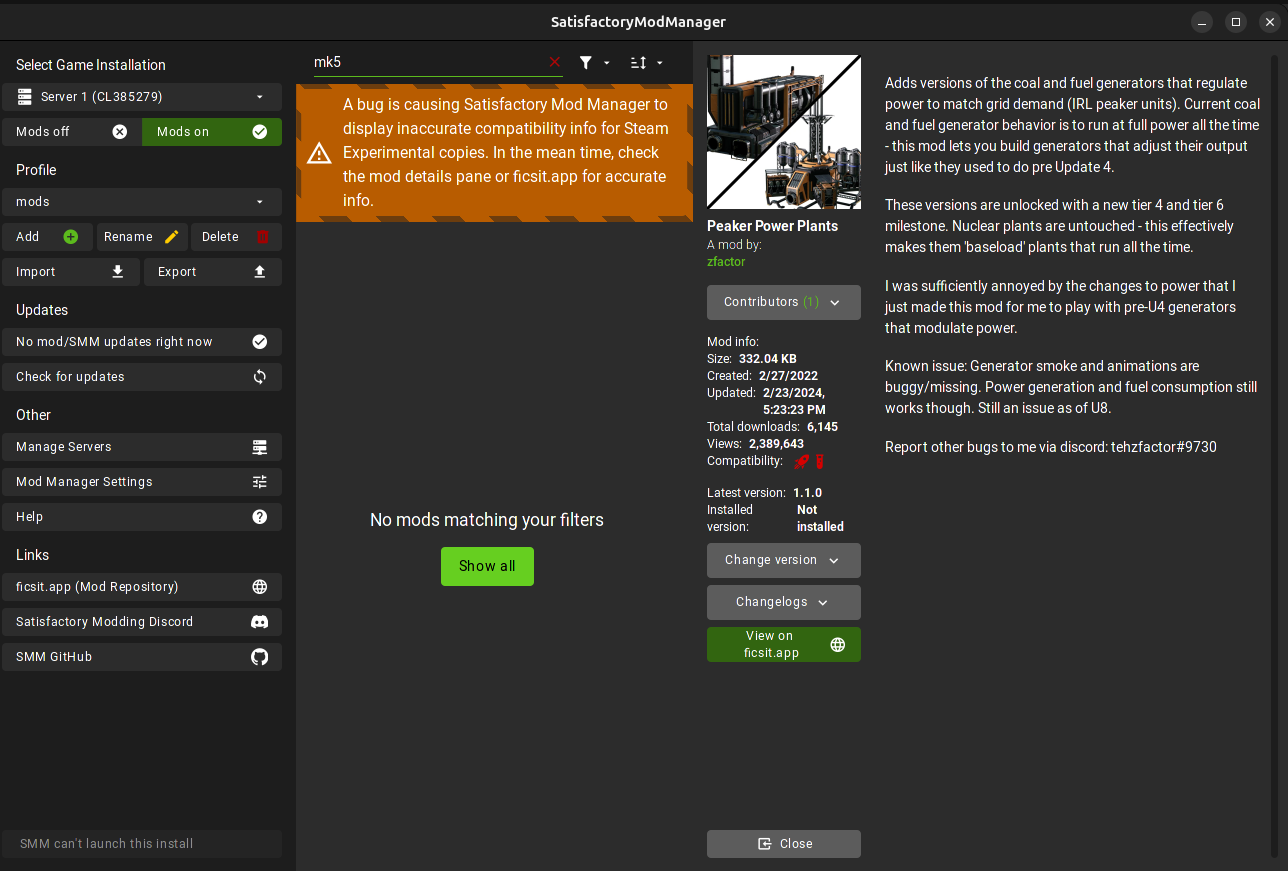Screen dimensions: 1288x871
Task: Click the Latest version value 1.1.0
Action: 808,493
